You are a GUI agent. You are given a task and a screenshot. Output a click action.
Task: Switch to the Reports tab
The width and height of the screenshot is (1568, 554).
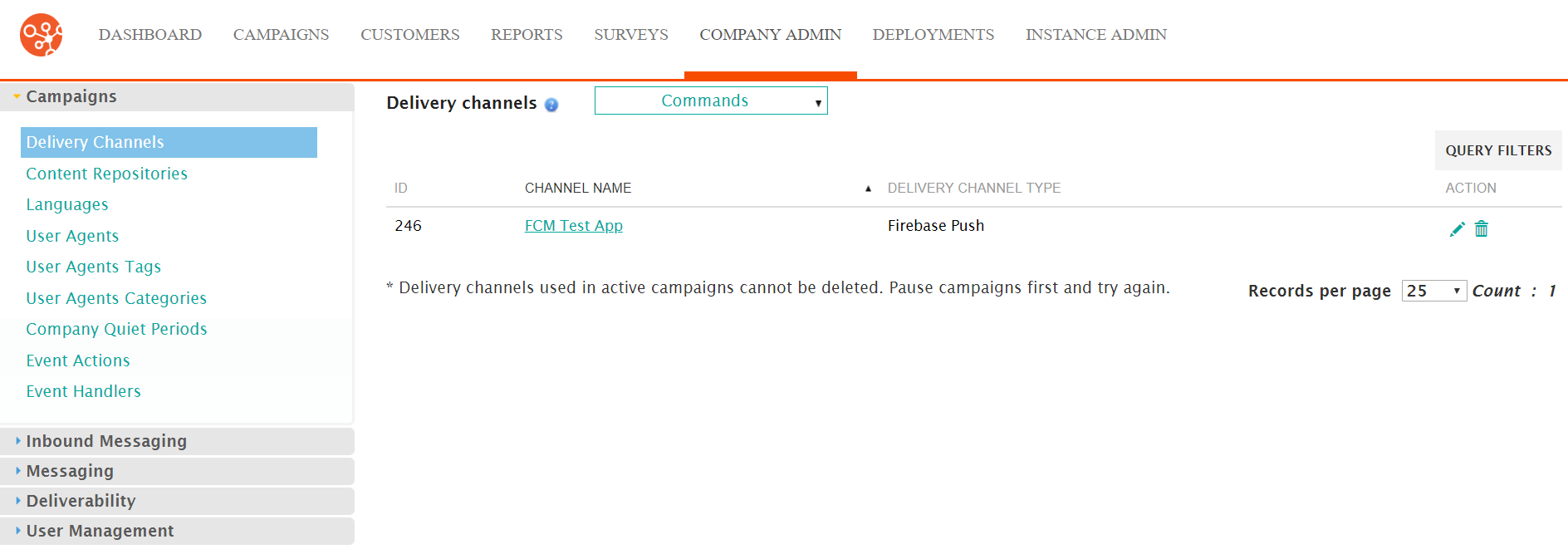coord(527,35)
